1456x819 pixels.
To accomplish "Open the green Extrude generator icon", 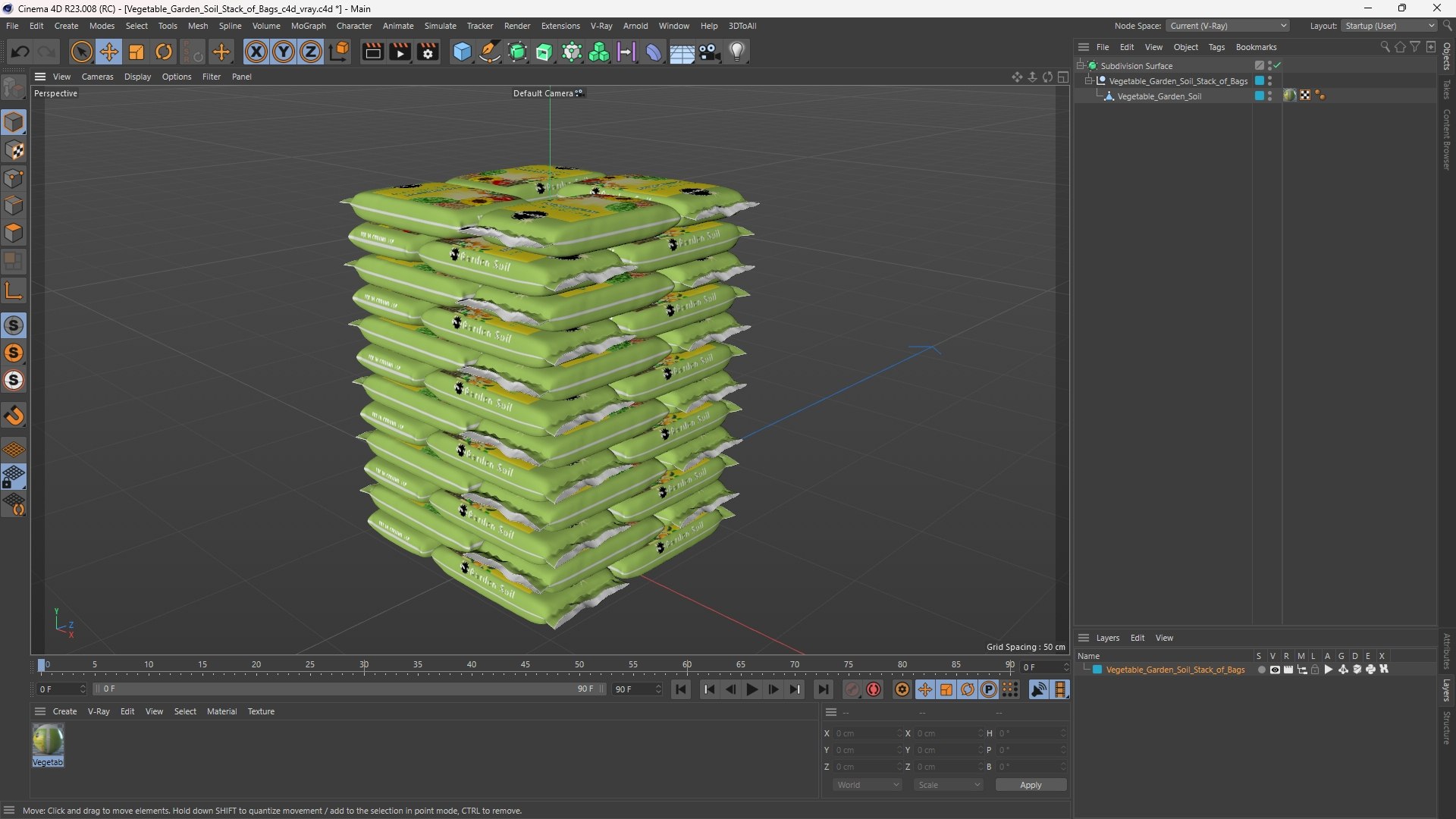I will [x=544, y=52].
